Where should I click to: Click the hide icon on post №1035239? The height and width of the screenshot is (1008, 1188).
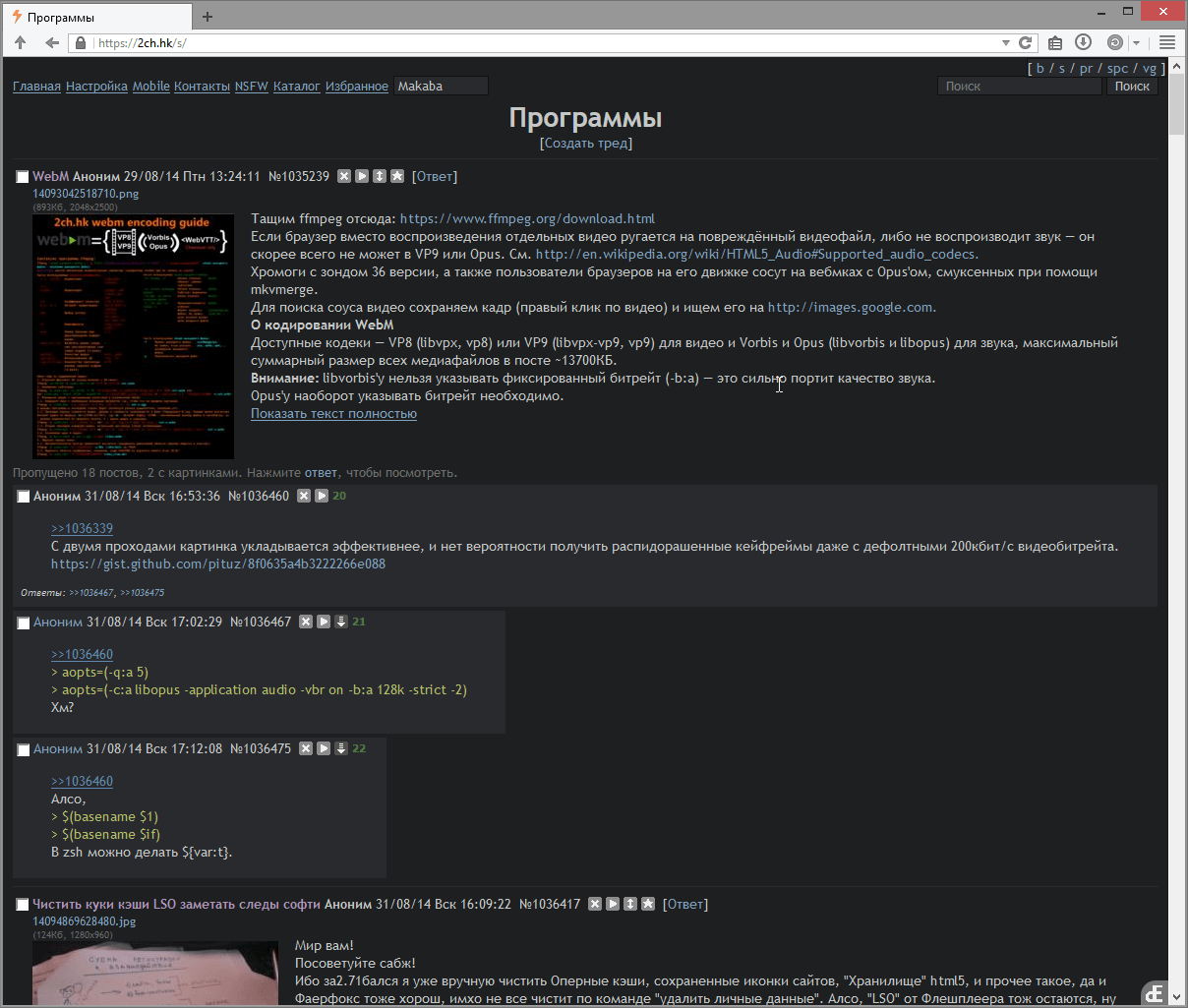point(344,176)
